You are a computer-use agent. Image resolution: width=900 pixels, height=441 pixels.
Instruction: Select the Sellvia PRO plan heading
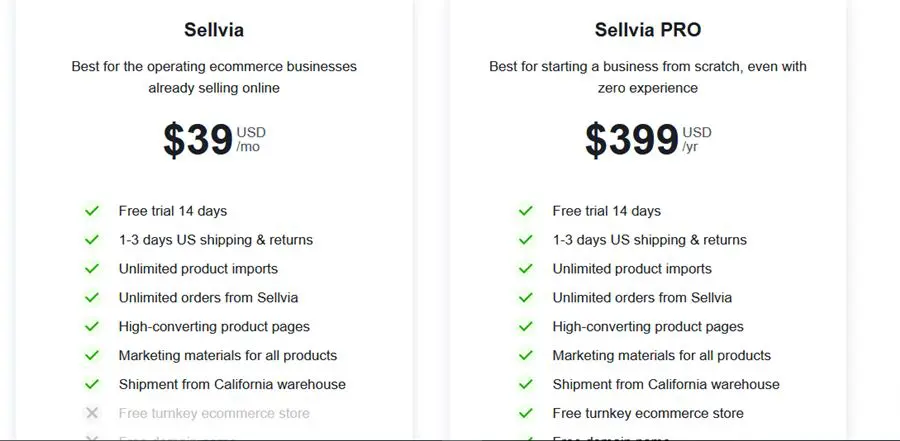pyautogui.click(x=647, y=30)
